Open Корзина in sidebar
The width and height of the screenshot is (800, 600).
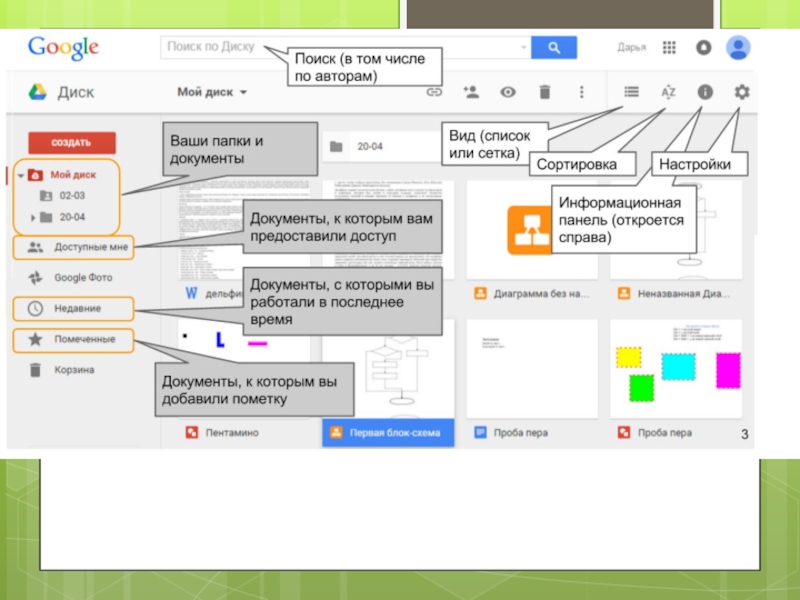(74, 370)
